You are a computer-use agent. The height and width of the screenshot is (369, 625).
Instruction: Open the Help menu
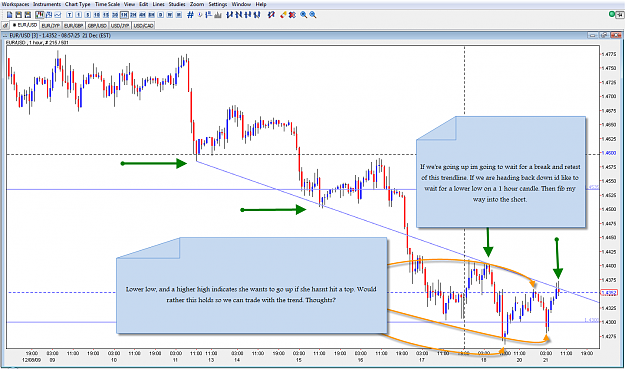(261, 4)
